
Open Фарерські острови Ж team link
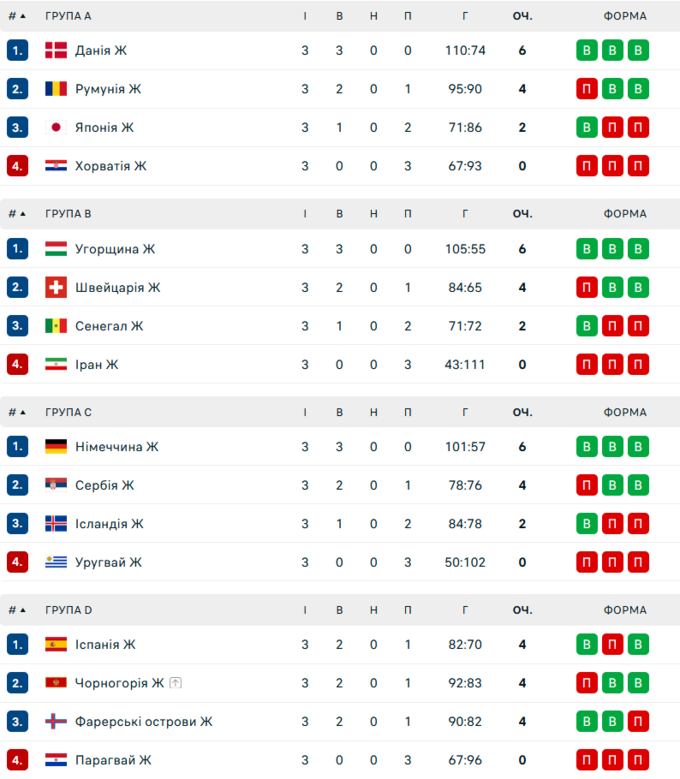pos(143,722)
